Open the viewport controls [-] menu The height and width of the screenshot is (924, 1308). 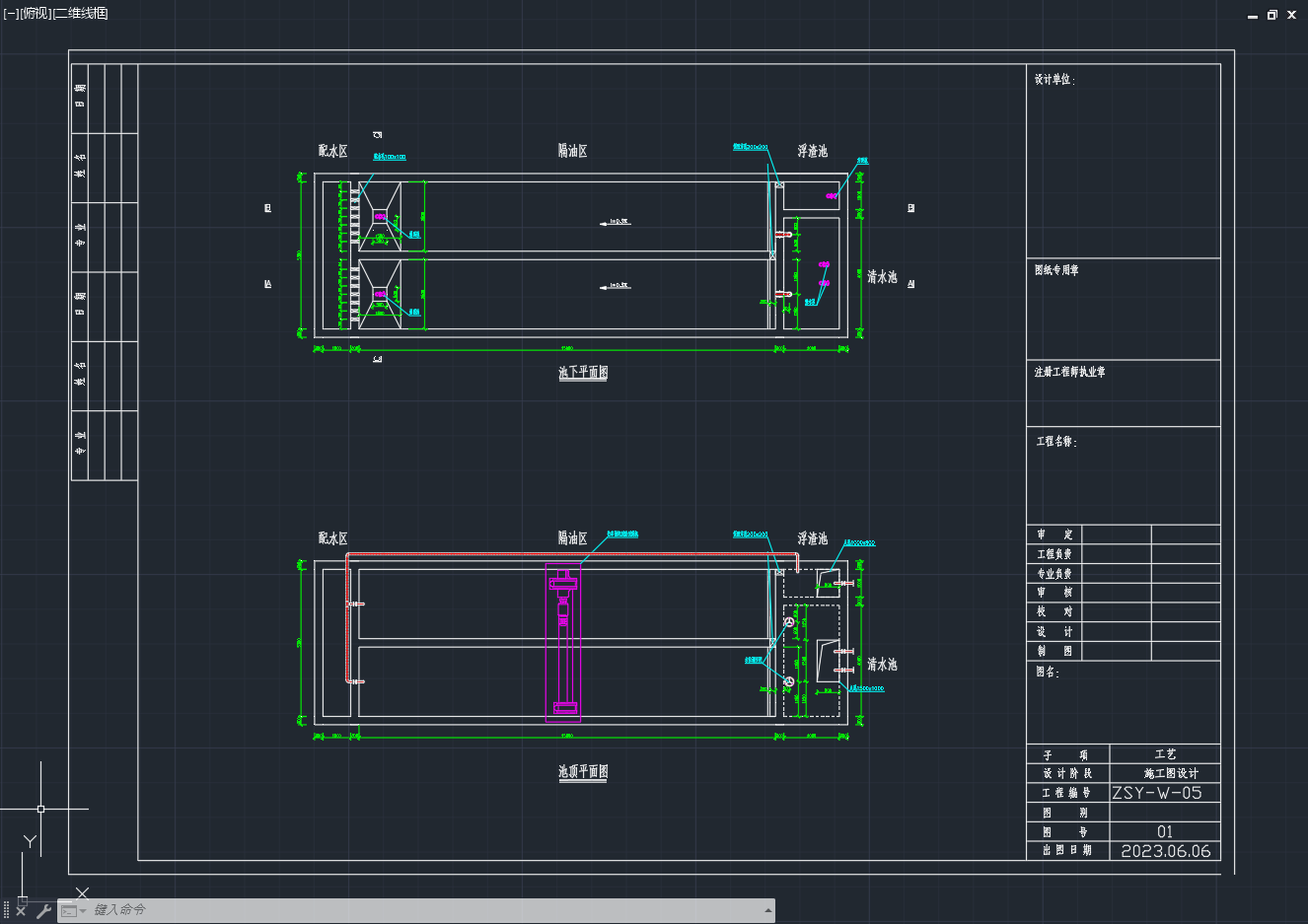coord(11,13)
